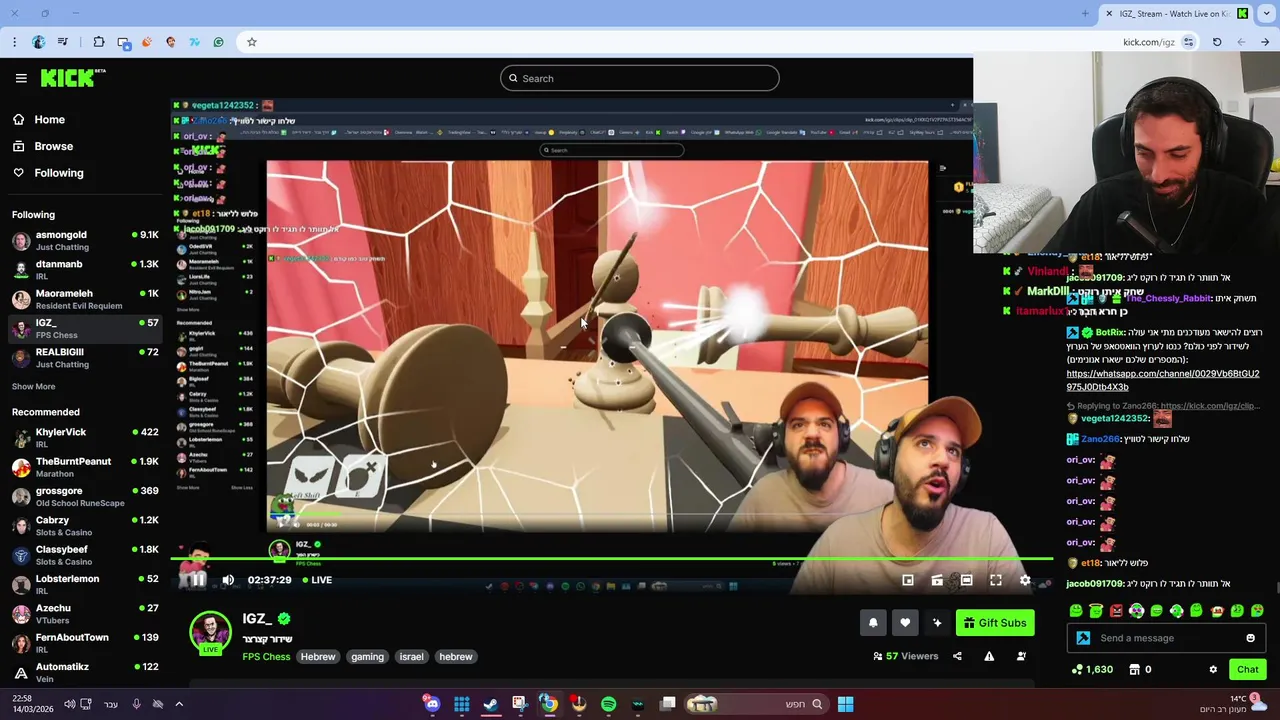Show hidden system tray icons
This screenshot has width=1280, height=720.
point(179,704)
